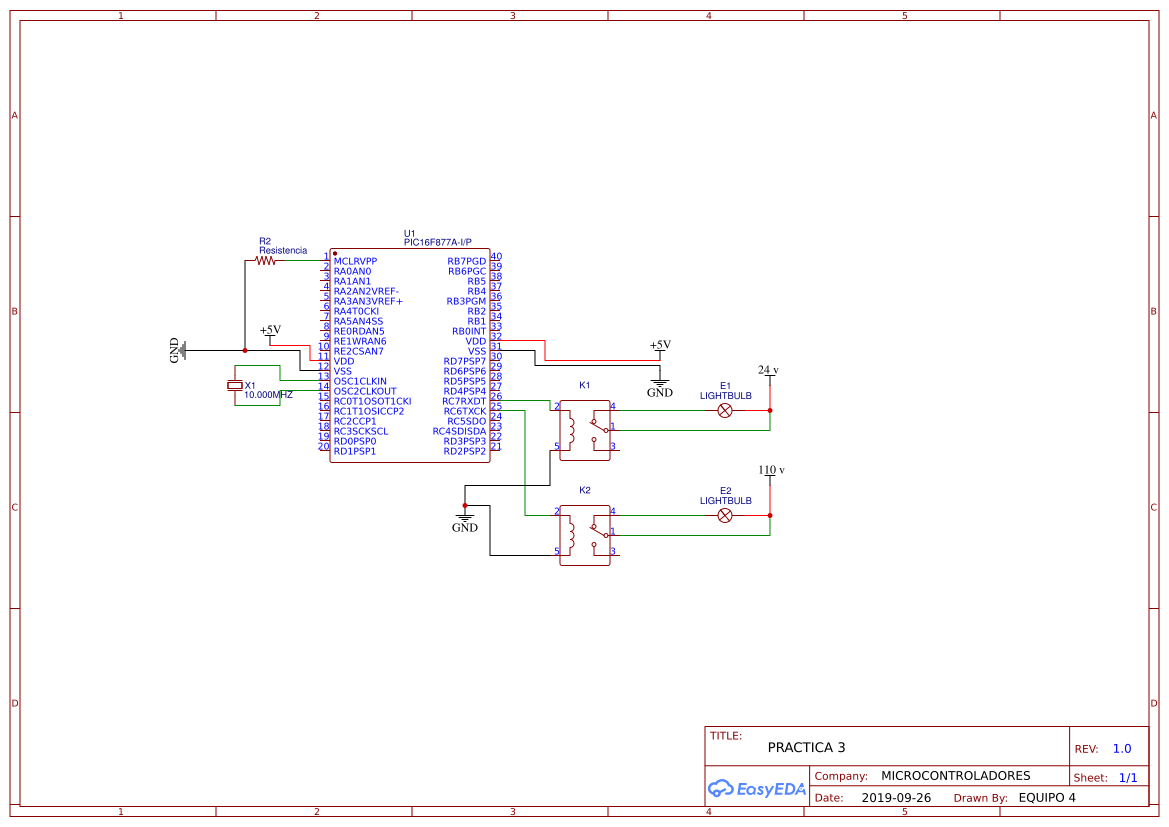Click the EasyEDA logo in the title block
This screenshot has height=827, width=1169.
[x=757, y=789]
